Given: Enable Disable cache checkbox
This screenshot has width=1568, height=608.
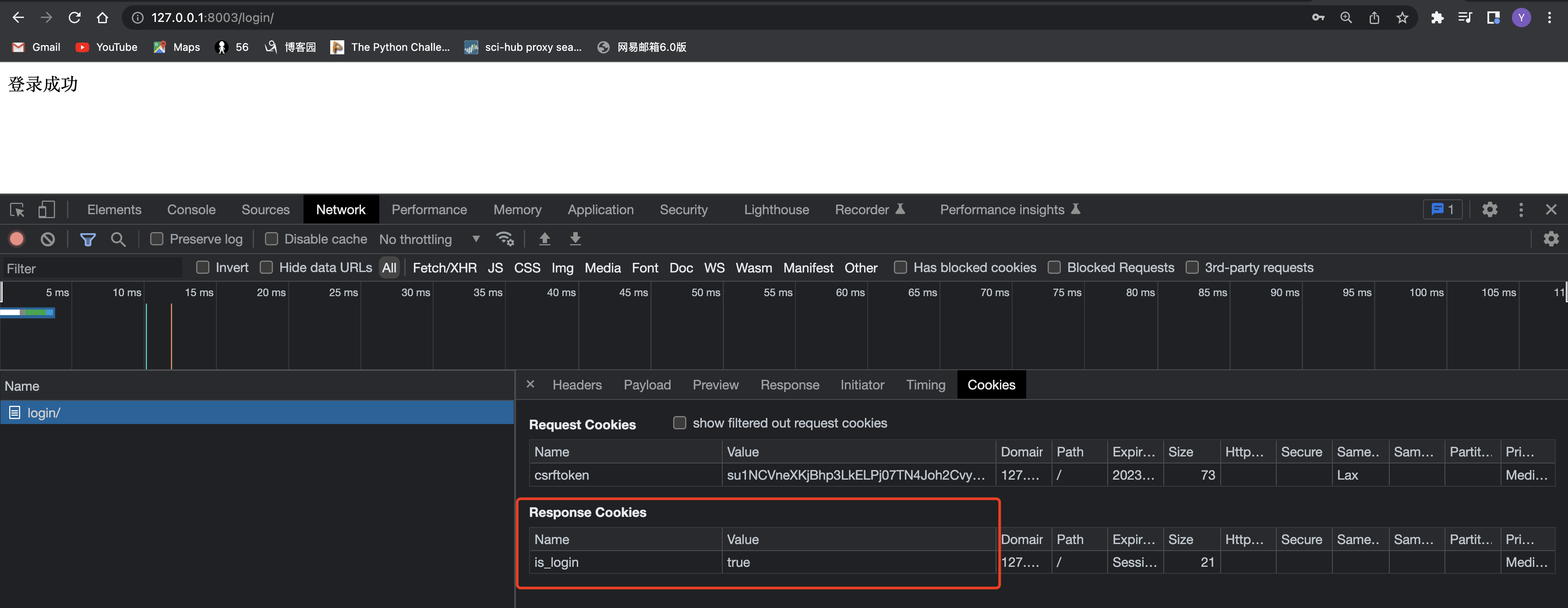Looking at the screenshot, I should (272, 239).
